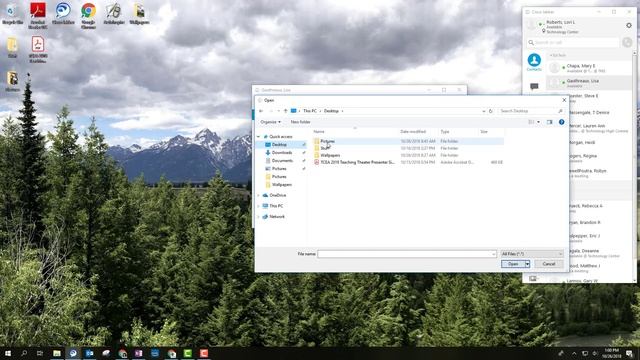Open previous locations dropdown in address bar
Viewport: 640px width, 360px height.
(x=484, y=111)
